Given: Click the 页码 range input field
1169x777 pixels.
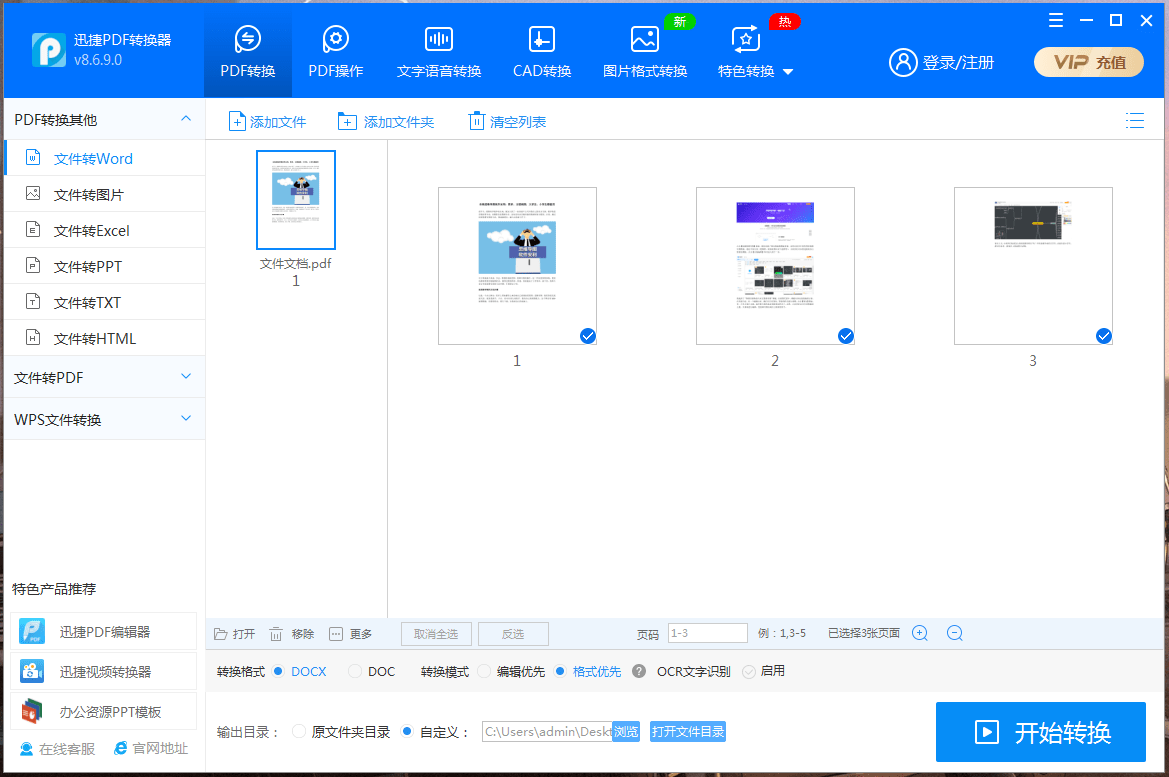Looking at the screenshot, I should (x=708, y=633).
